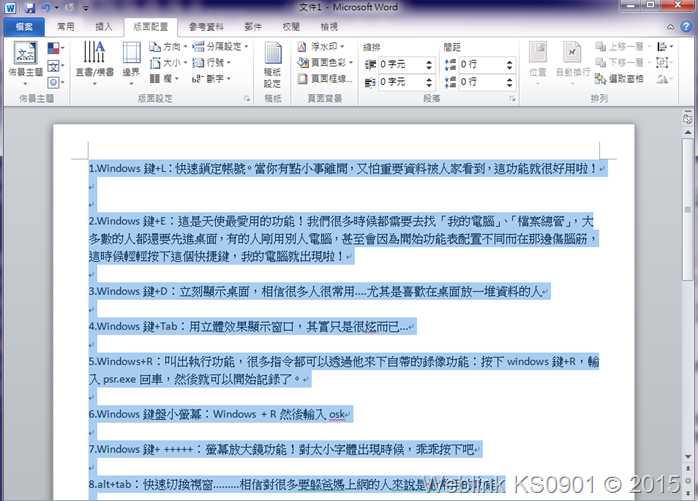The image size is (698, 501).
Task: Open the File (檔案) tab
Action: coord(24,27)
